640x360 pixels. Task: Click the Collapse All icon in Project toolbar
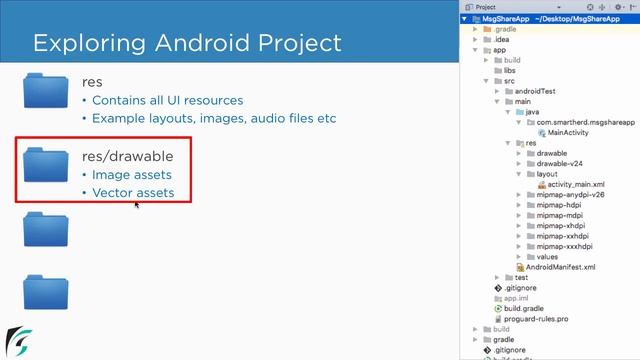click(x=602, y=7)
